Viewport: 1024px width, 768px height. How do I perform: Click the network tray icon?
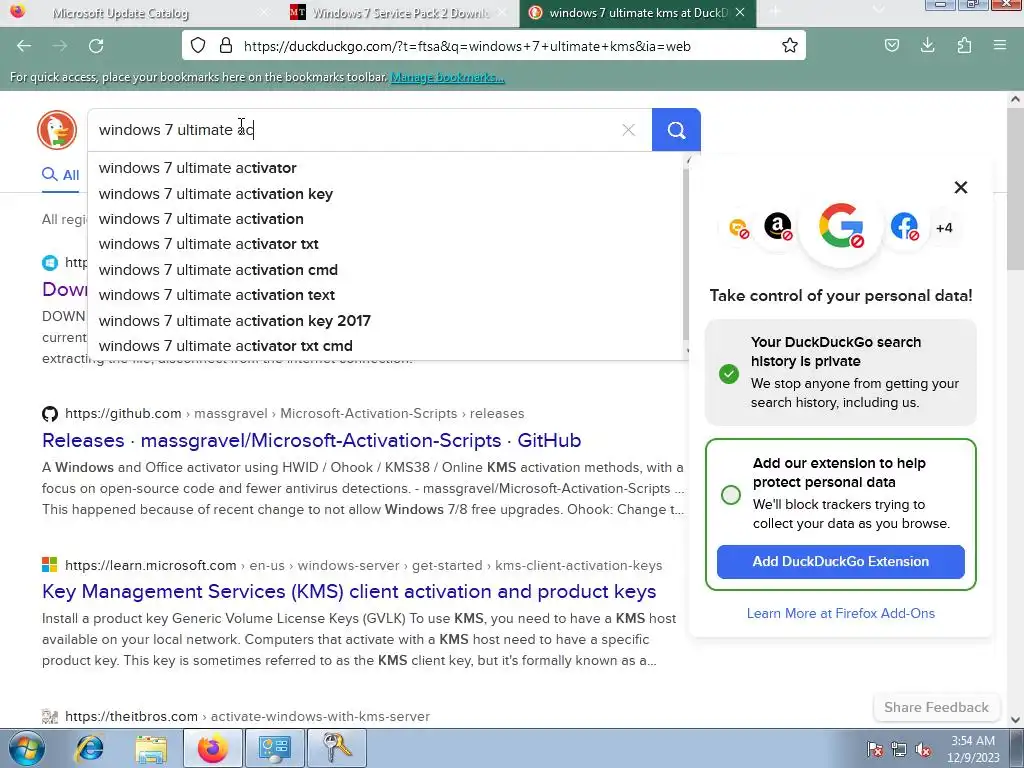[899, 749]
